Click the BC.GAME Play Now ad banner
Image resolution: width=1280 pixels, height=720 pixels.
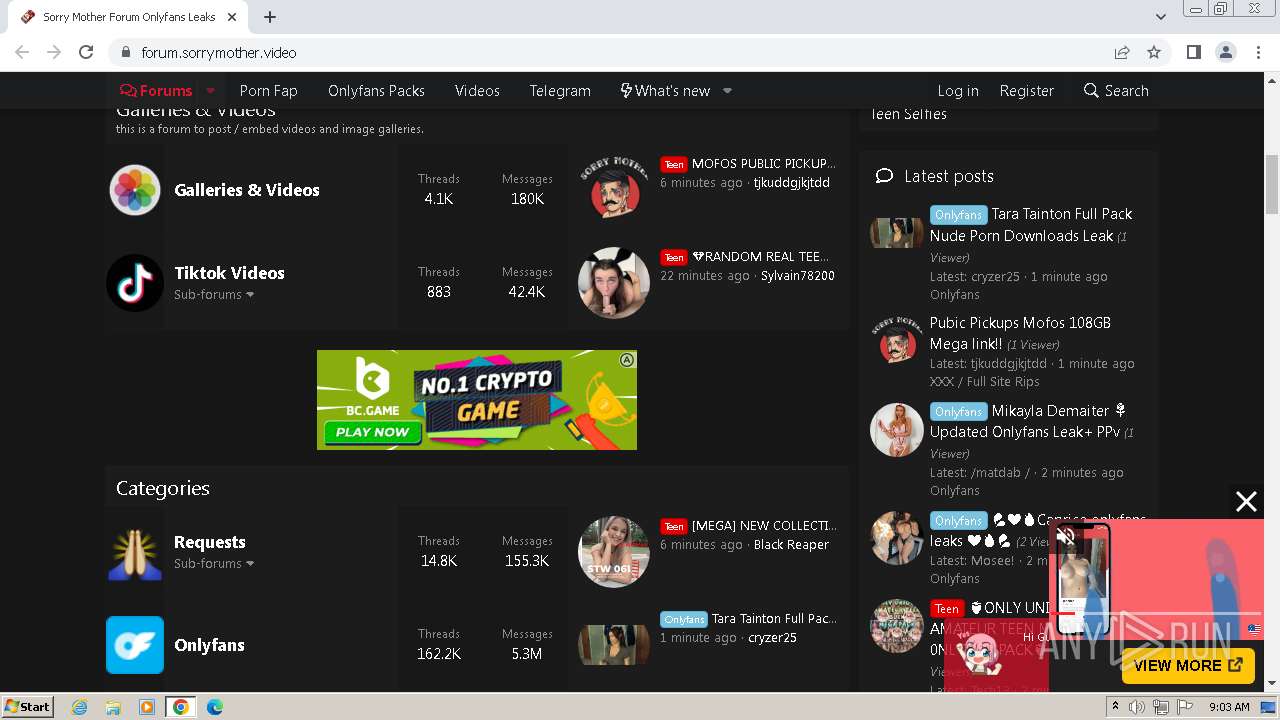click(x=477, y=400)
